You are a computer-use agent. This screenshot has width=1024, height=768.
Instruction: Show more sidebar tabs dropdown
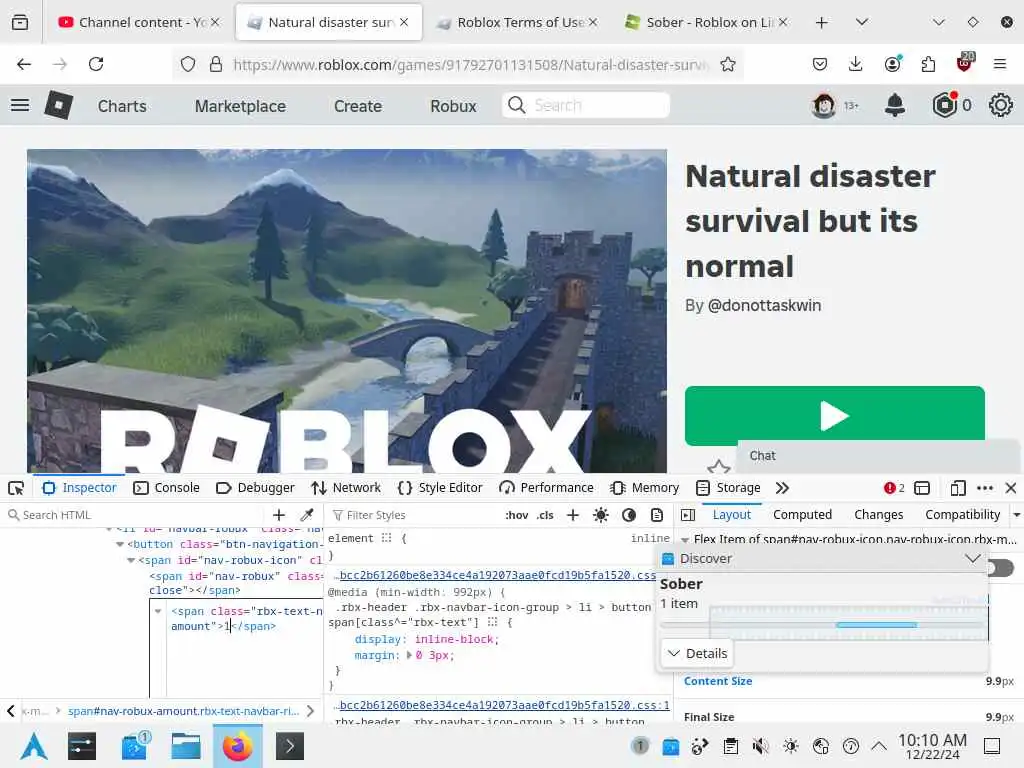(x=1017, y=515)
